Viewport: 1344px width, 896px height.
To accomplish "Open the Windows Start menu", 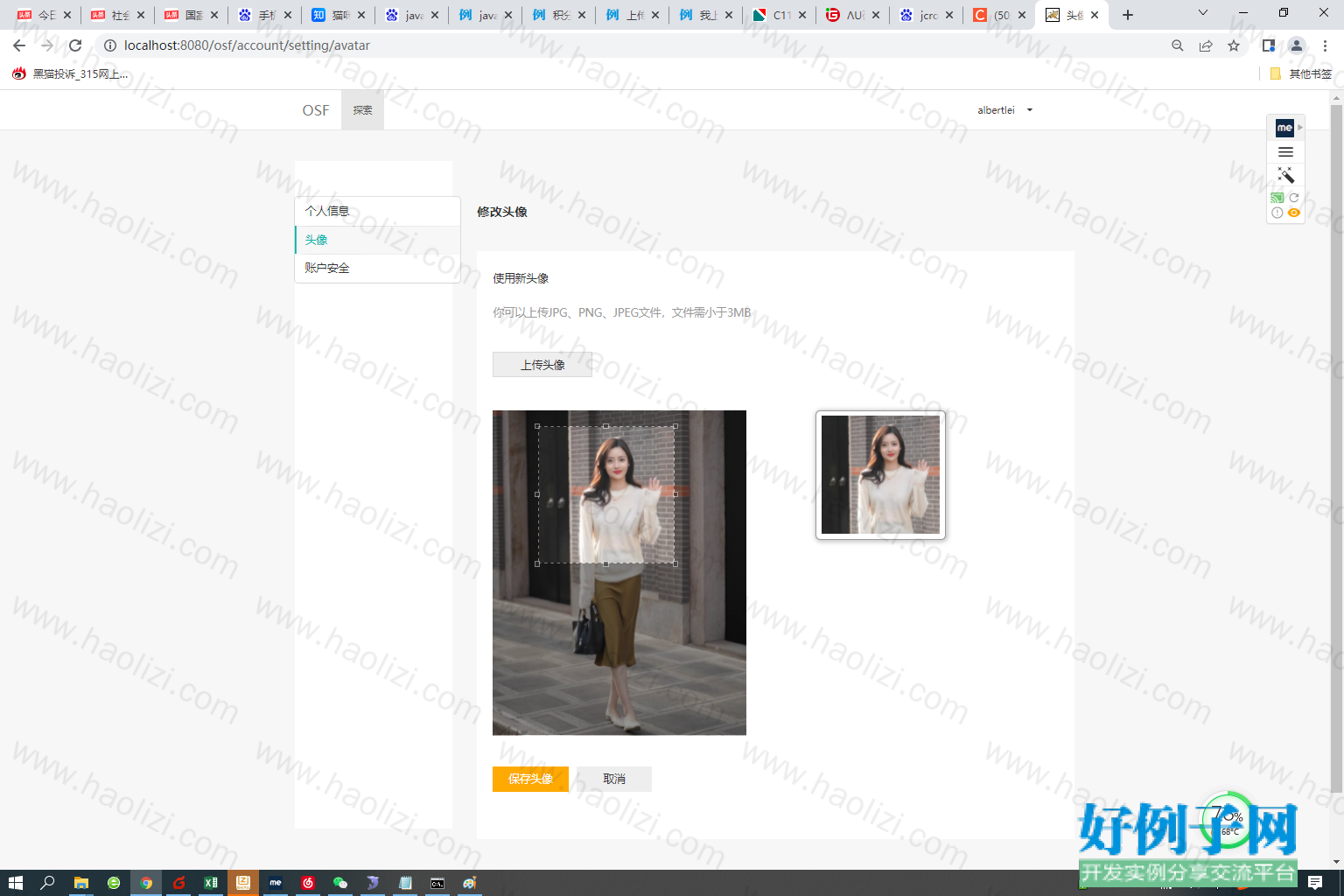I will tap(15, 883).
